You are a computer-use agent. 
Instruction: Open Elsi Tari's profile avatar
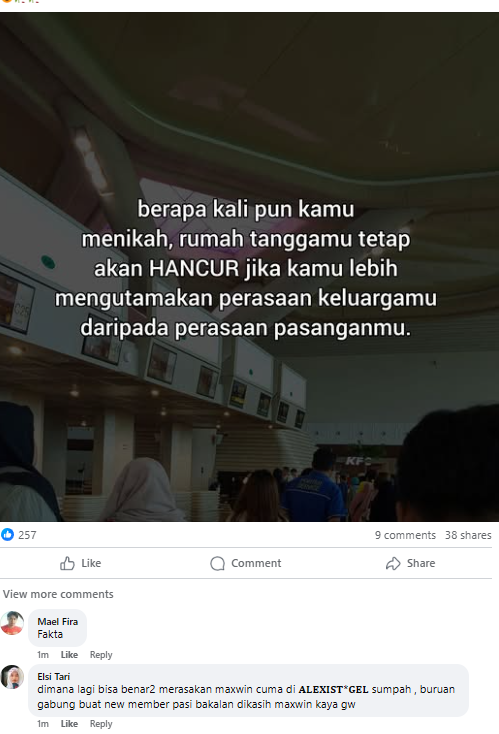click(x=12, y=677)
